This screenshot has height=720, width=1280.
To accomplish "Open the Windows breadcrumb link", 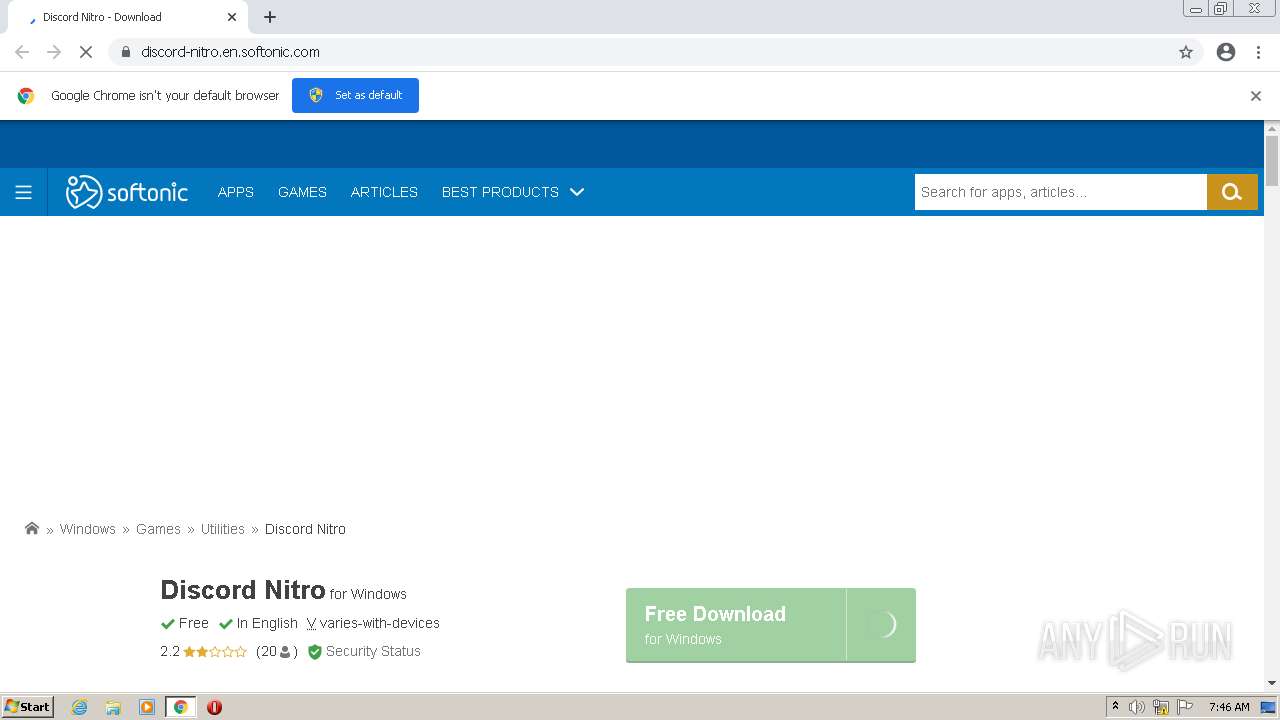I will tap(88, 529).
